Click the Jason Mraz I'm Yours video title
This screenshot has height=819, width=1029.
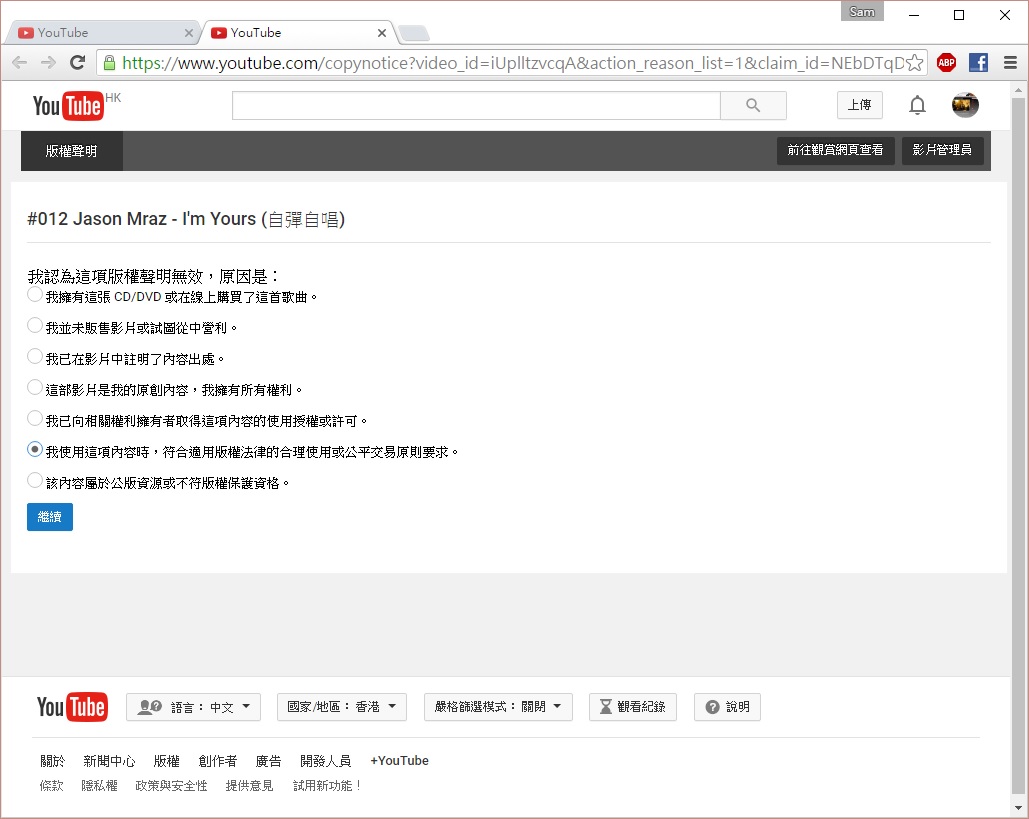(186, 219)
